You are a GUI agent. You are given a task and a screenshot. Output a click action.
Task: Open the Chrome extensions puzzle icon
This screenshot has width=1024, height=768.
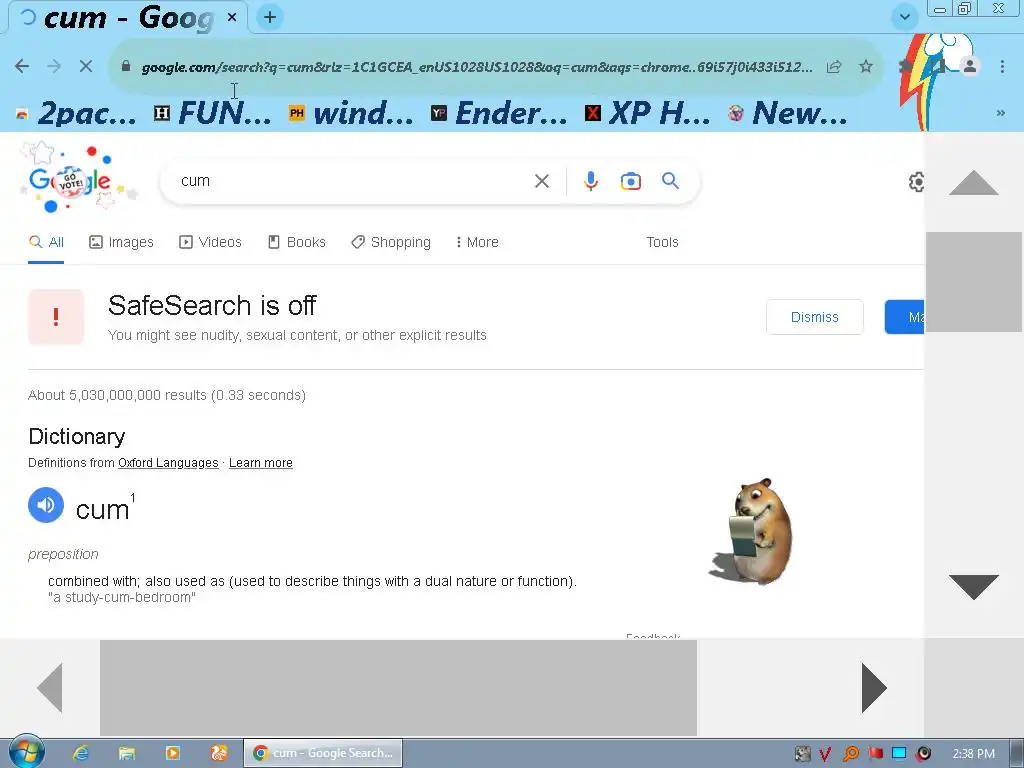904,66
